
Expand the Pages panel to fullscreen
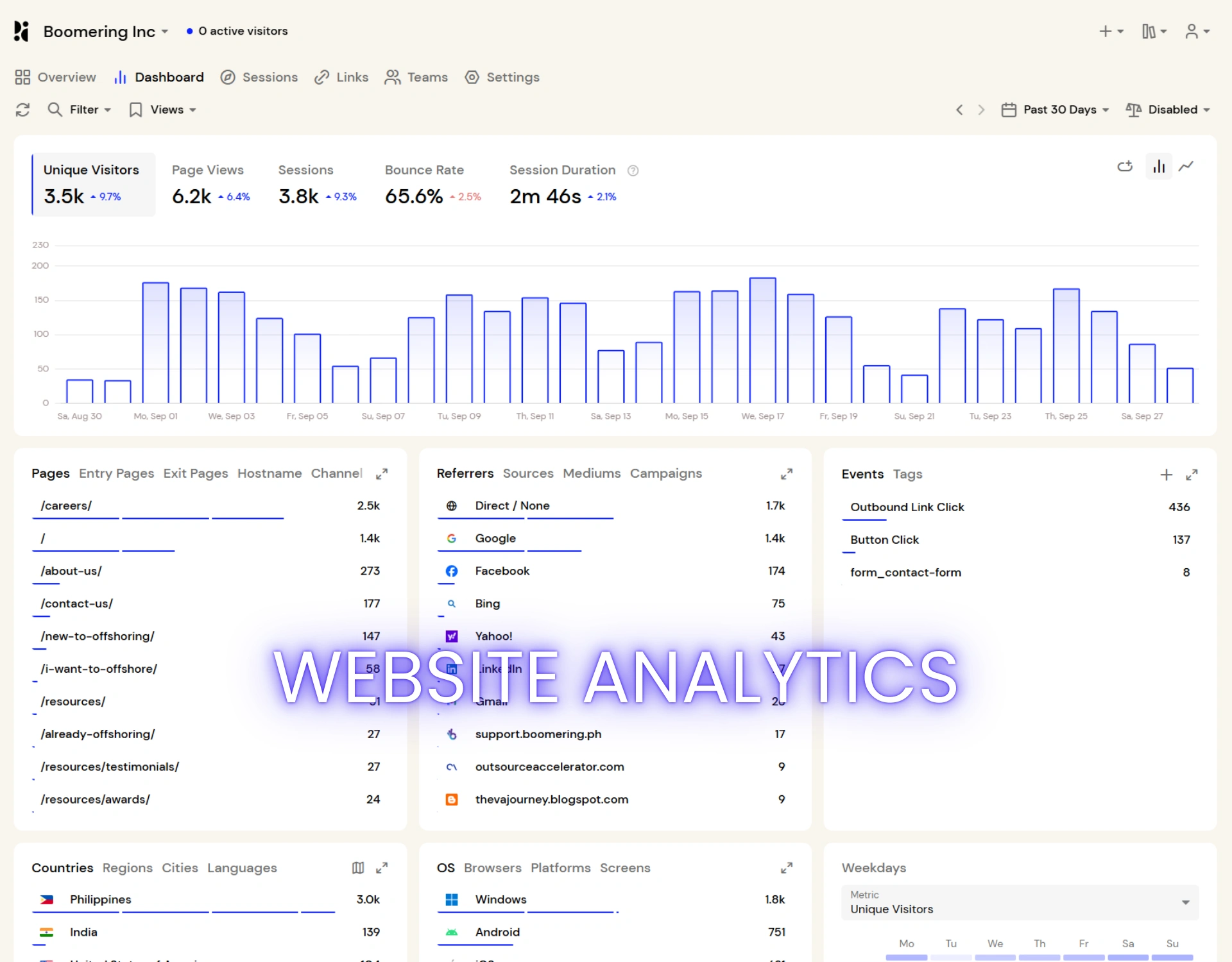coord(382,474)
